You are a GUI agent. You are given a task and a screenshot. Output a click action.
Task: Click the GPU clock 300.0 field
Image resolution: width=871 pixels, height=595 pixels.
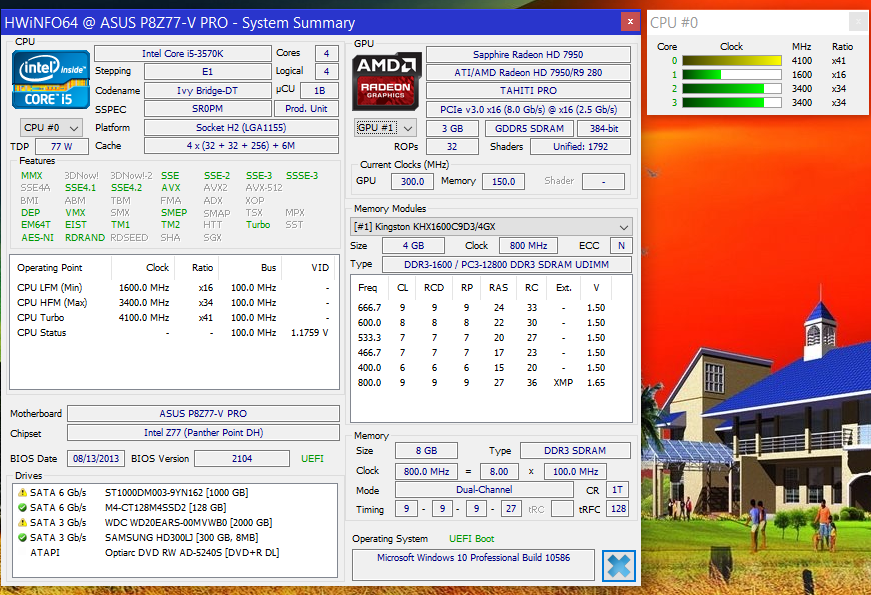coord(413,182)
